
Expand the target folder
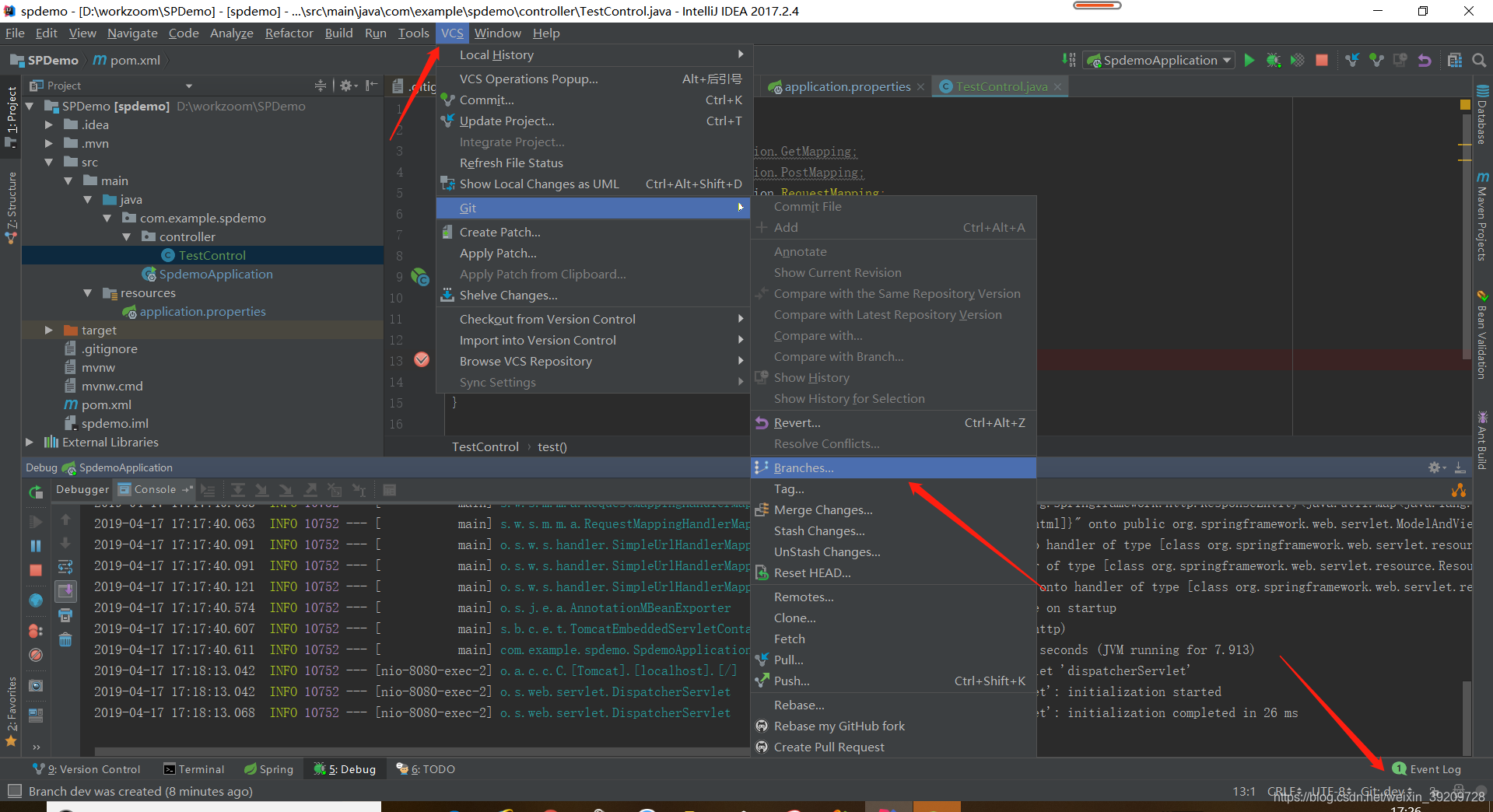pos(48,330)
